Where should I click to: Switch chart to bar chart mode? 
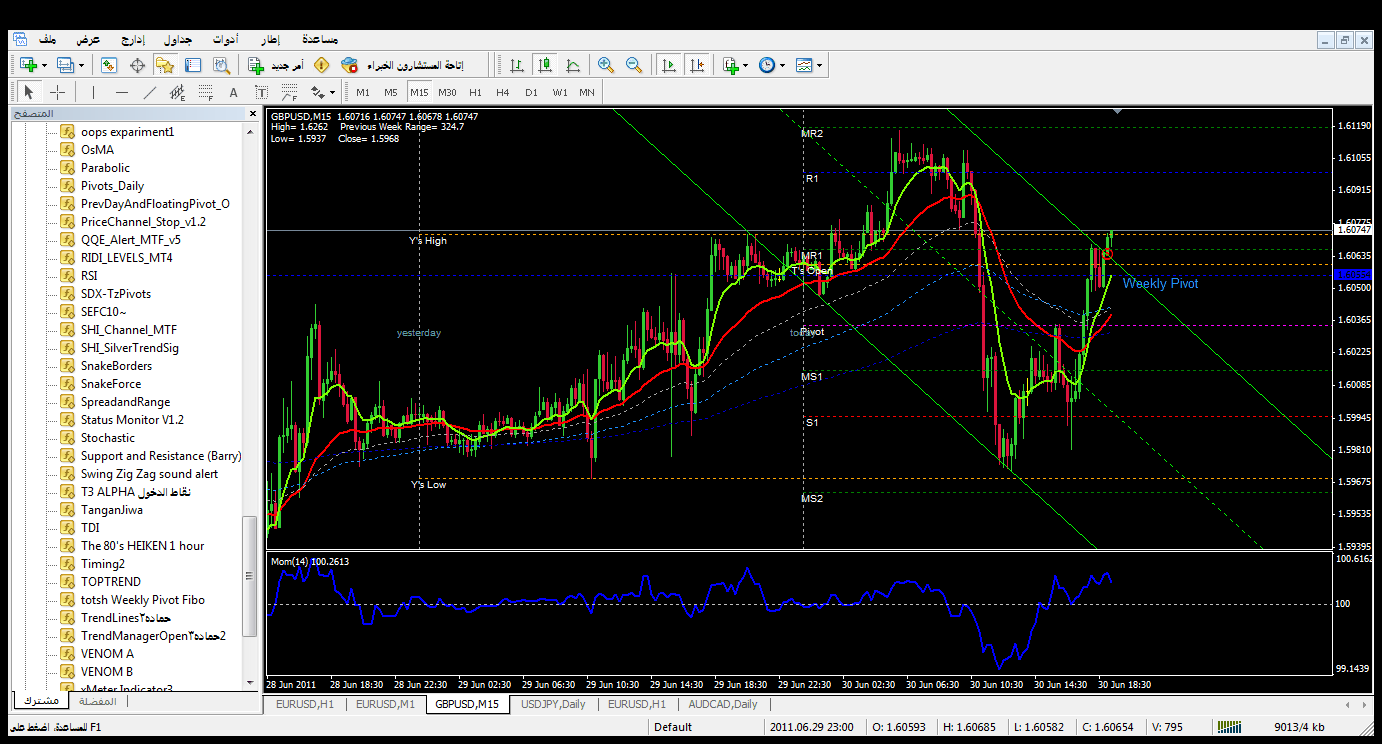[517, 65]
